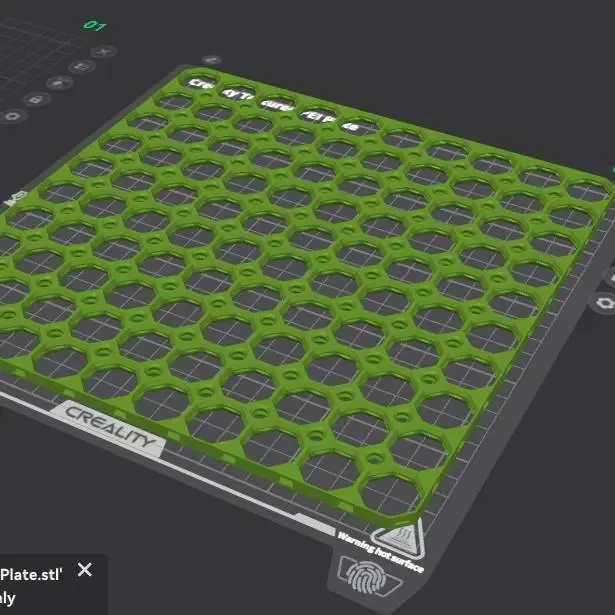The height and width of the screenshot is (615, 615).
Task: Remove the background plate 01 using its X icon
Action: point(104,51)
